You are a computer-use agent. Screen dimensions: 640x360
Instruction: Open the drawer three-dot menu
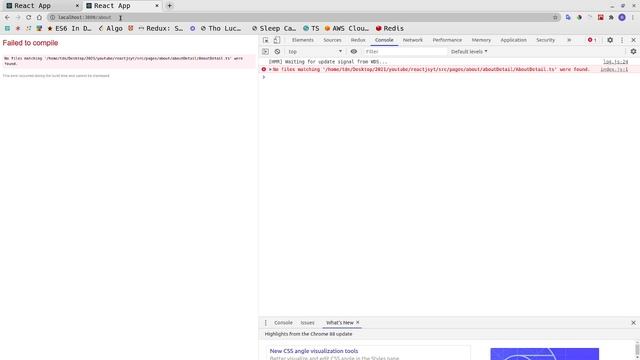pyautogui.click(x=265, y=322)
